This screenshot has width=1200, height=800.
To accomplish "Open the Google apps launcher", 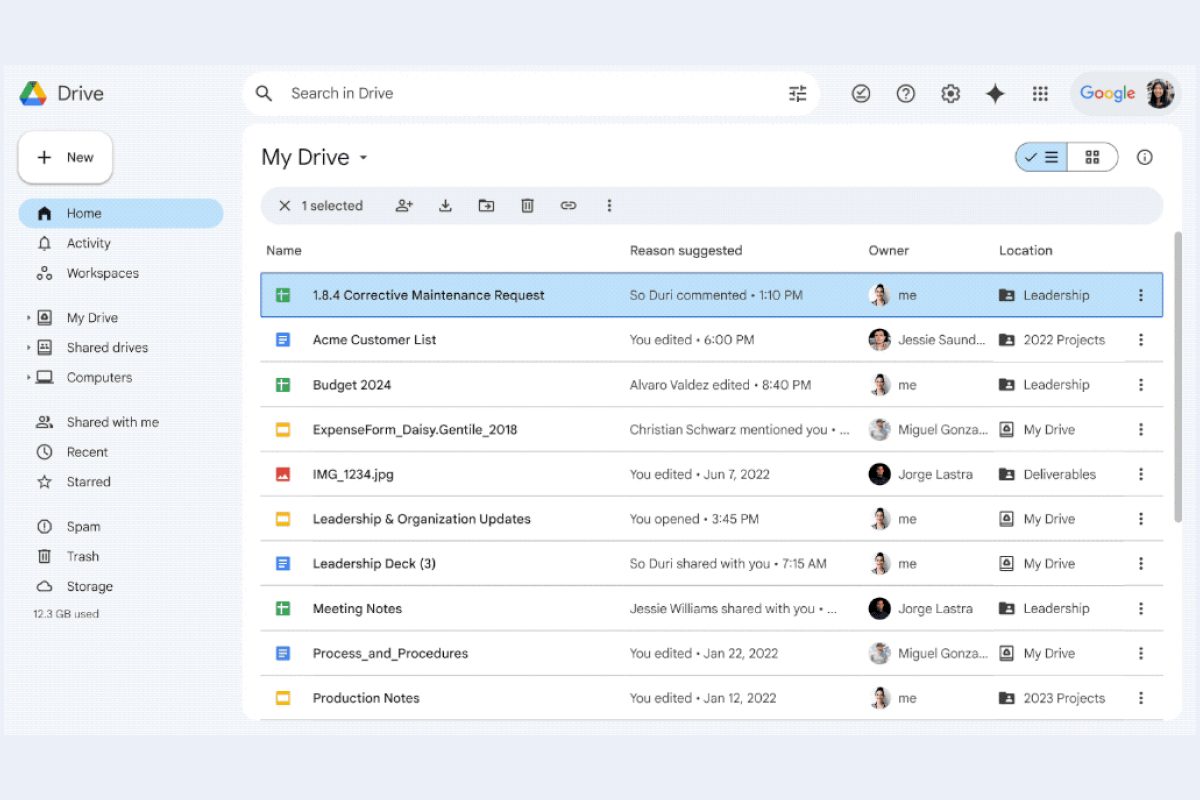I will (1040, 93).
